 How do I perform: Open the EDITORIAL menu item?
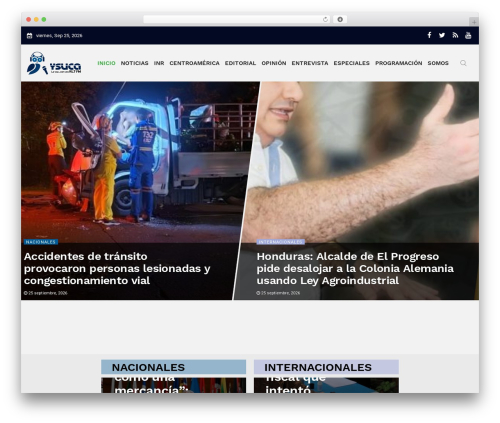coord(240,63)
